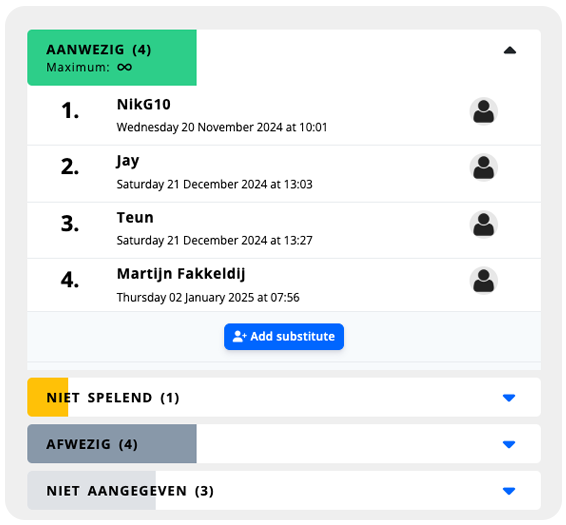
Task: Click the Add substitute button
Action: click(284, 337)
